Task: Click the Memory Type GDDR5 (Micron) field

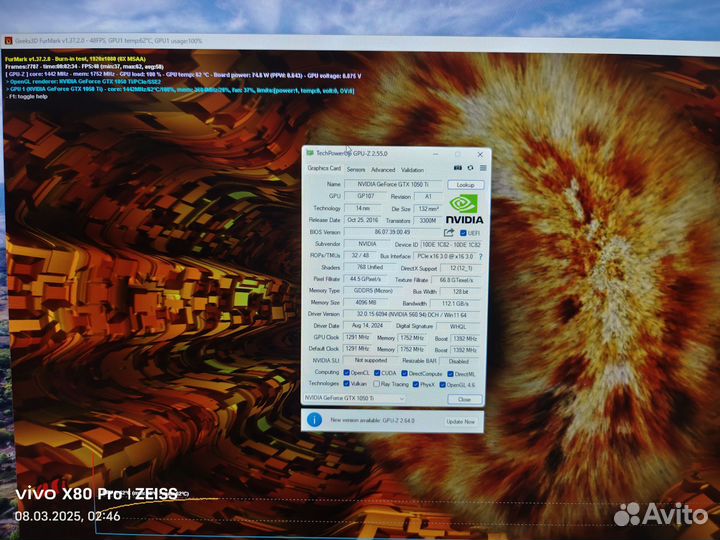Action: (373, 291)
